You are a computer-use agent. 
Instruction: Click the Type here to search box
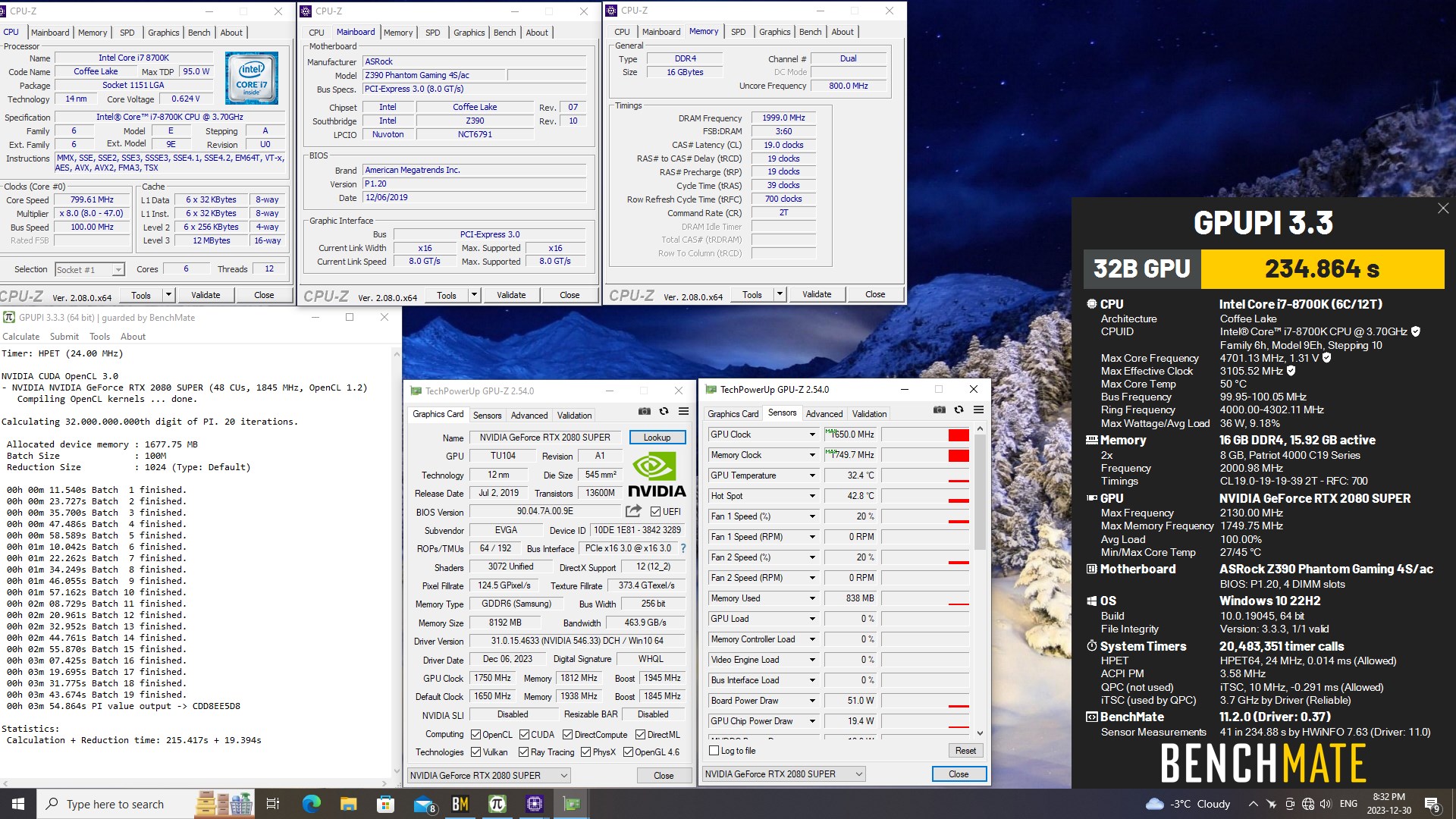(115, 804)
